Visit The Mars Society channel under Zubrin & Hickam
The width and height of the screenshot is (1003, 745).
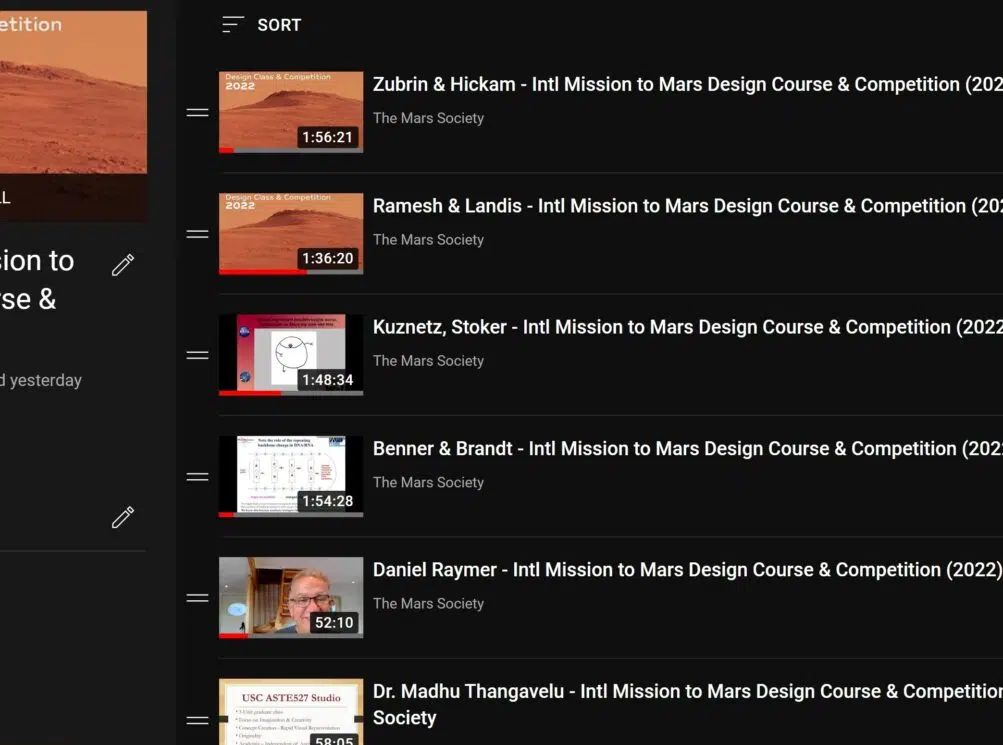(x=429, y=118)
